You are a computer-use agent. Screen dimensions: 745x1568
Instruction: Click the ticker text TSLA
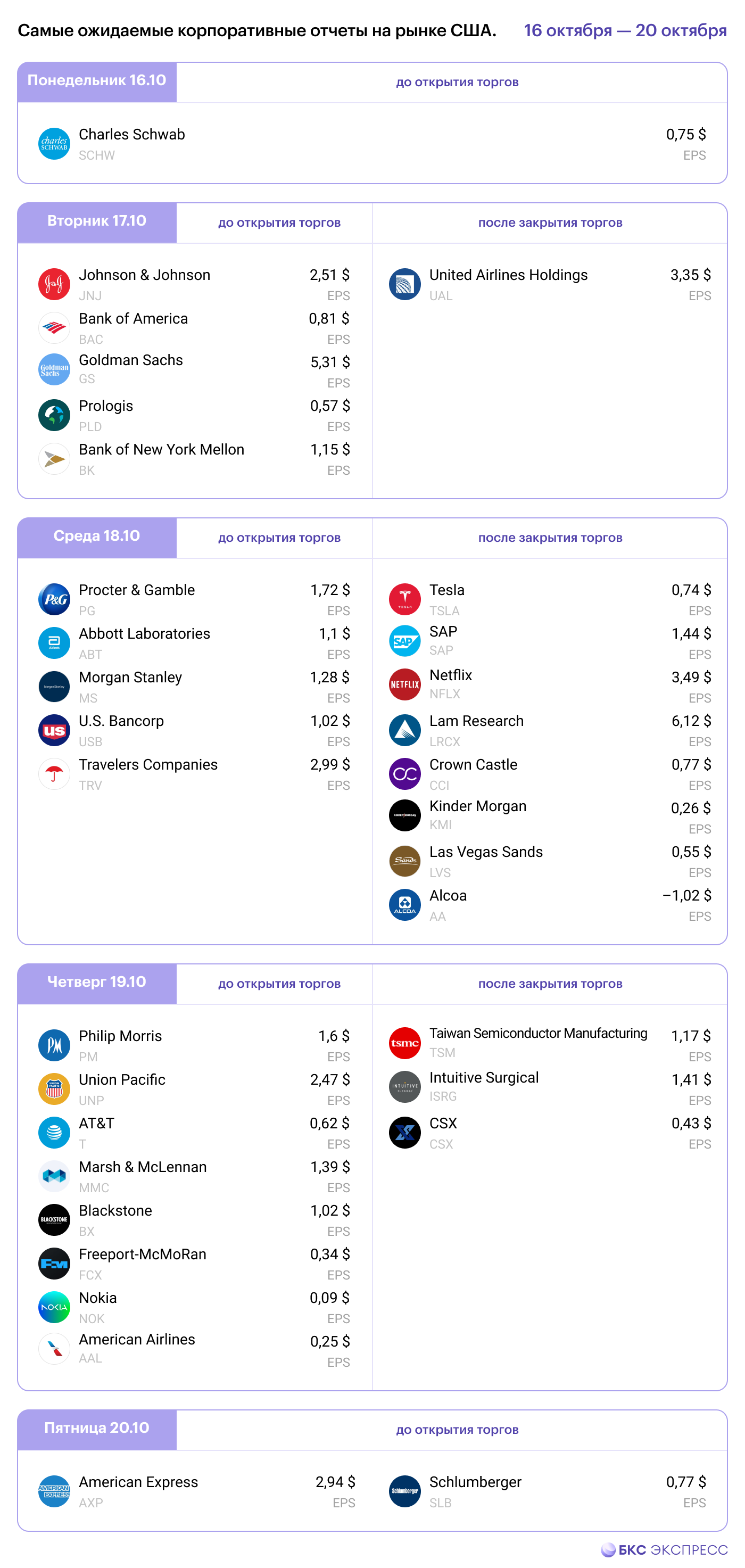click(444, 611)
